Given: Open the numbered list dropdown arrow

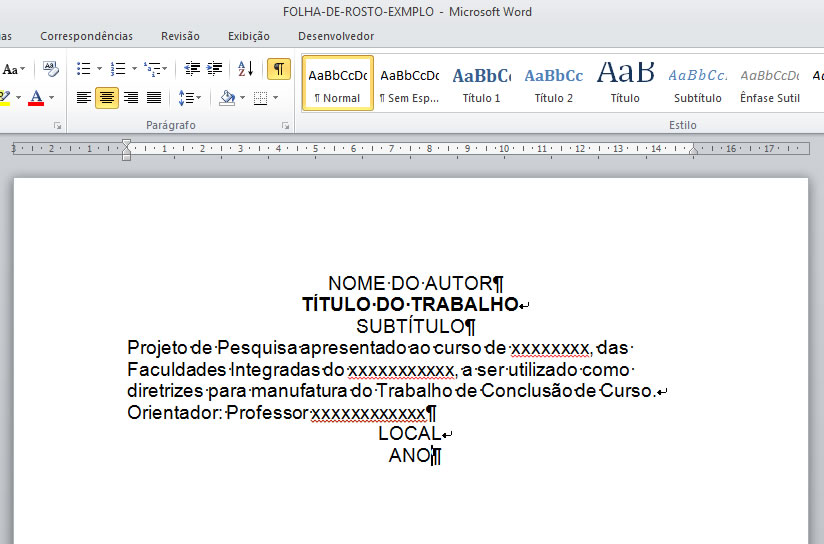Looking at the screenshot, I should [134, 69].
